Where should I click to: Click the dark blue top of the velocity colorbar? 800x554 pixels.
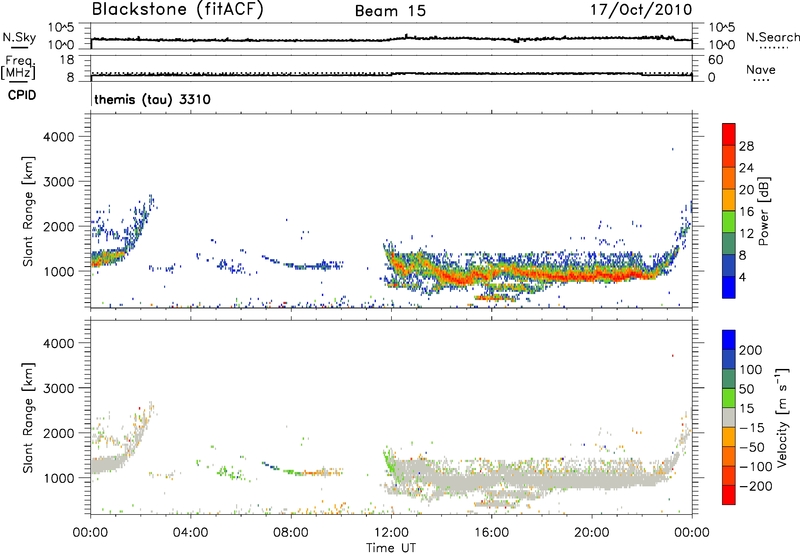pos(729,340)
